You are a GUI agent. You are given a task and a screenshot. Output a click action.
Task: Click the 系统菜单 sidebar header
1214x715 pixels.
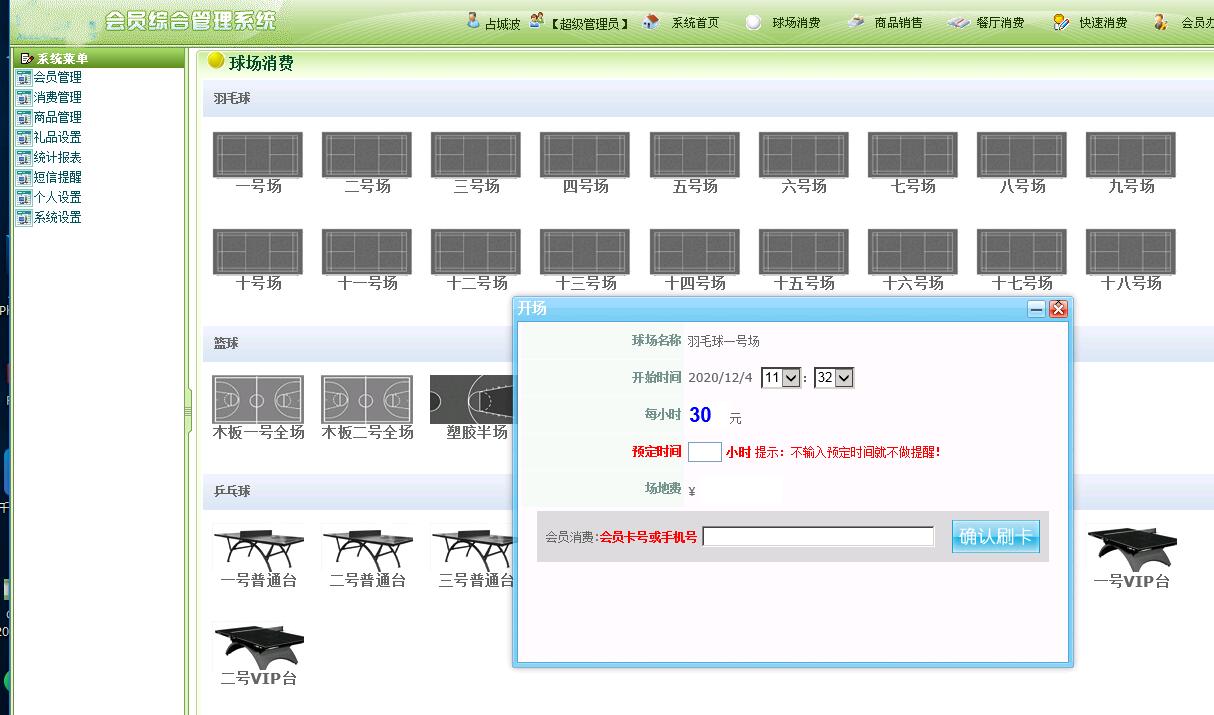click(98, 59)
